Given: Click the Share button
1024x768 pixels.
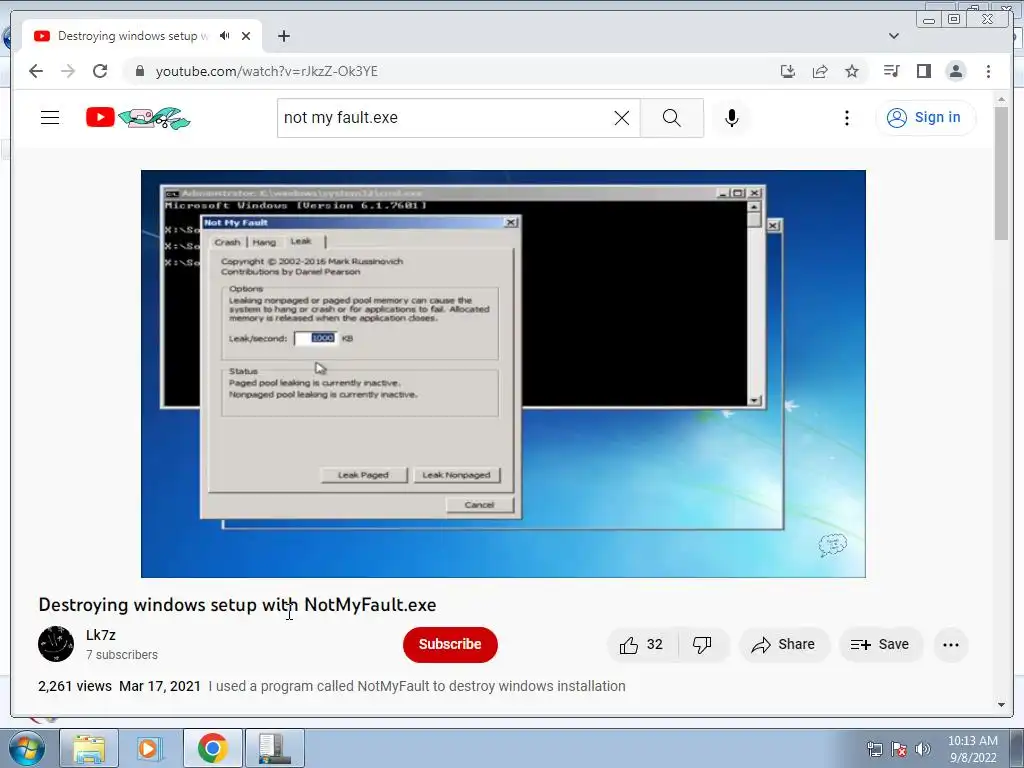Looking at the screenshot, I should pos(784,645).
